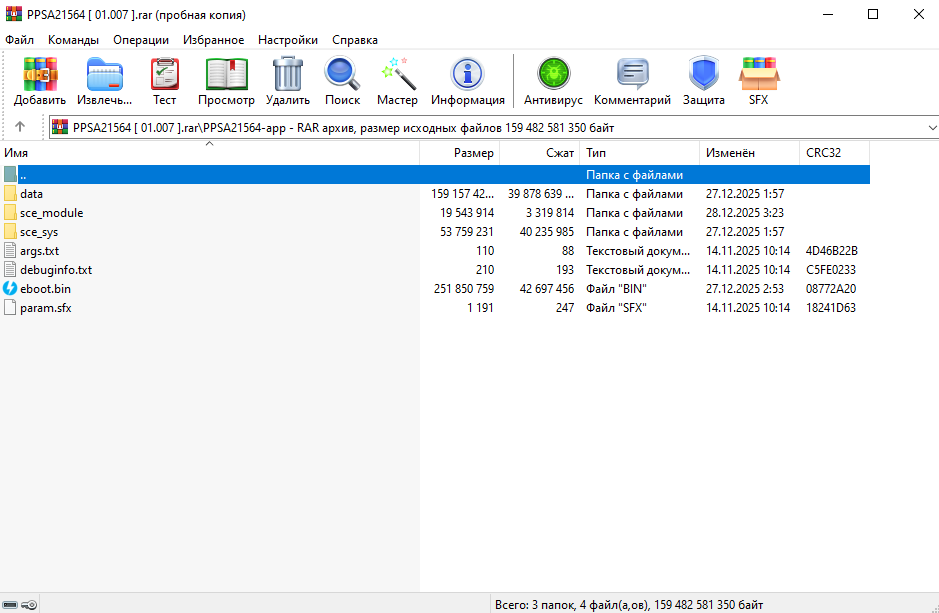Run the Антивирус scan tool
Viewport: 939px width, 613px height.
pyautogui.click(x=553, y=81)
